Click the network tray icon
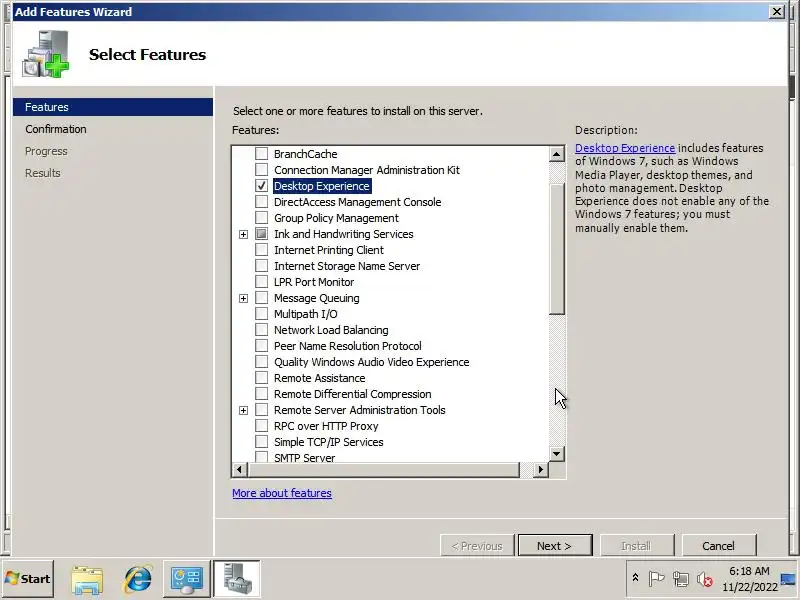This screenshot has width=800, height=600. [681, 579]
